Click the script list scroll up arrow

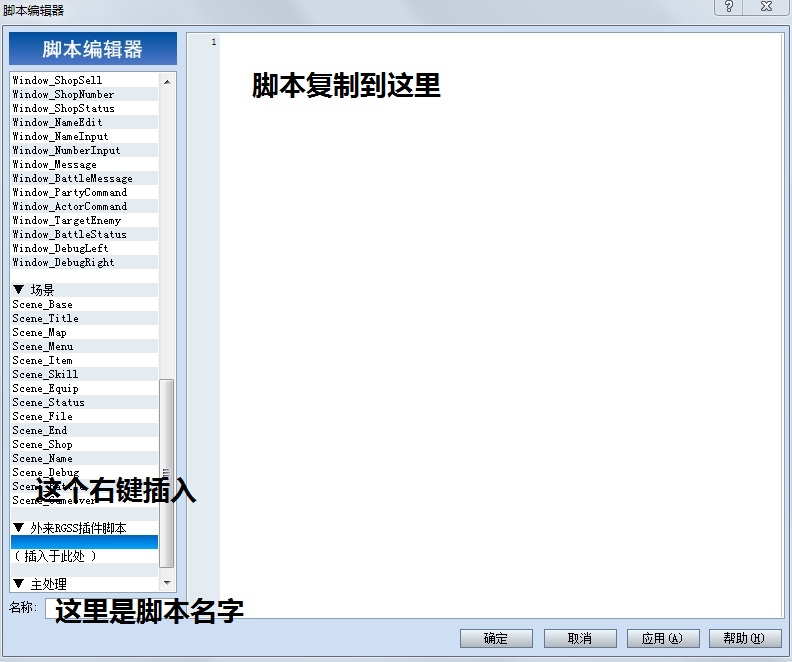167,81
